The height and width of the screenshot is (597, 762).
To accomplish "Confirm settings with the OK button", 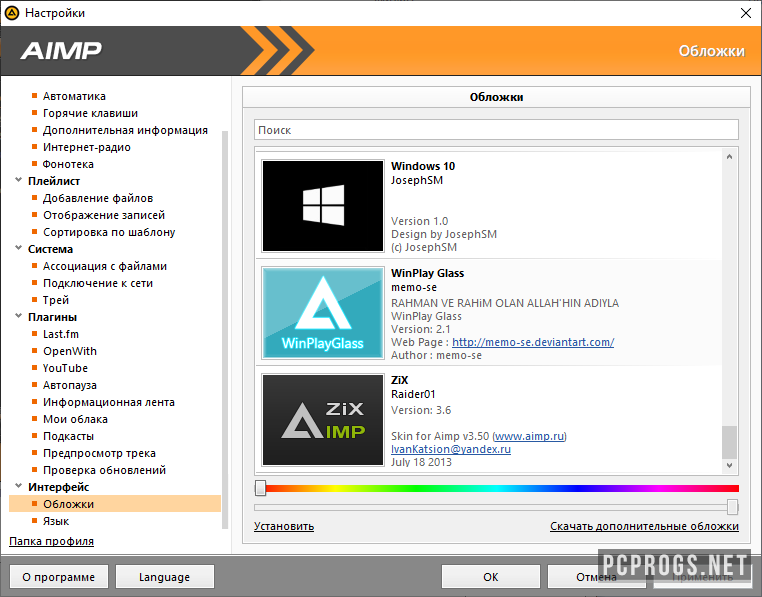I will point(491,577).
